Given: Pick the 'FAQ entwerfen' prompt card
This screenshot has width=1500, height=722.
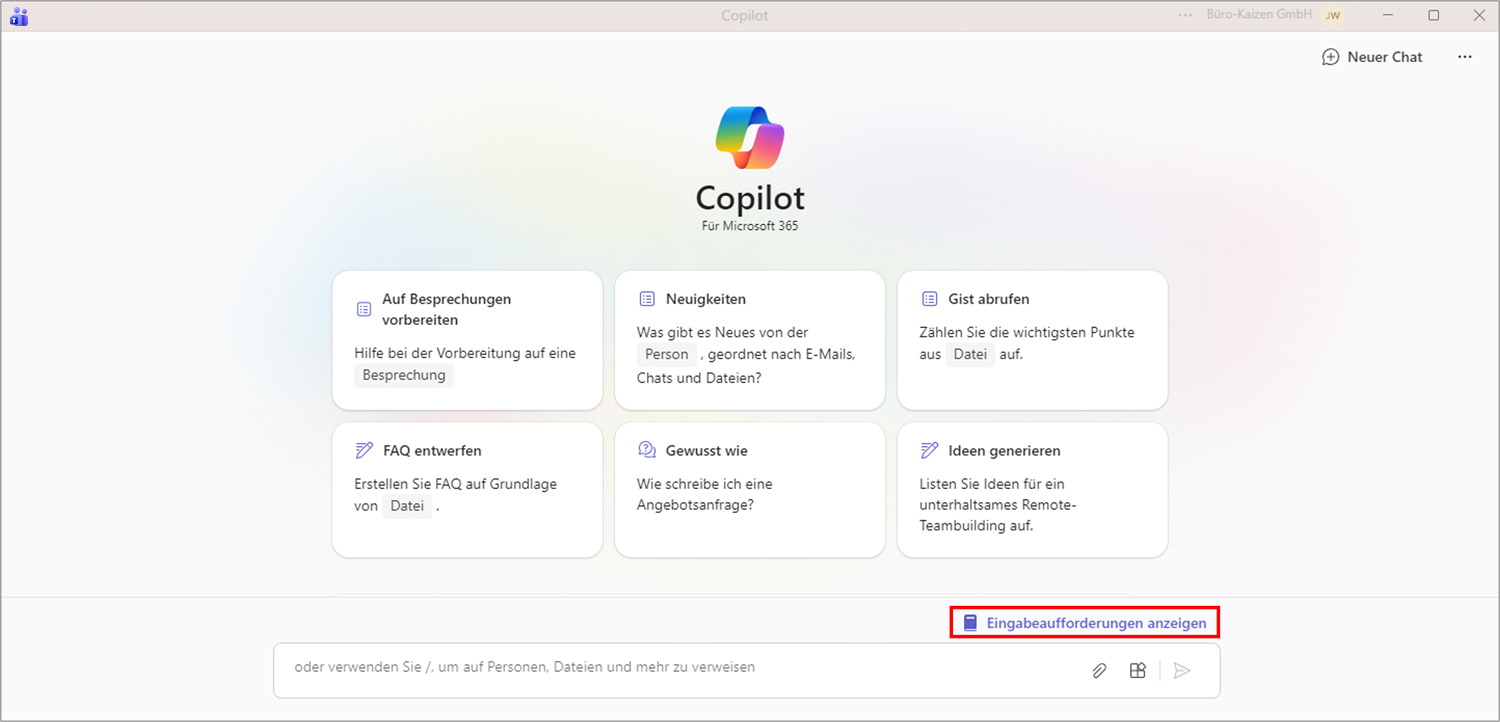Looking at the screenshot, I should [x=467, y=490].
